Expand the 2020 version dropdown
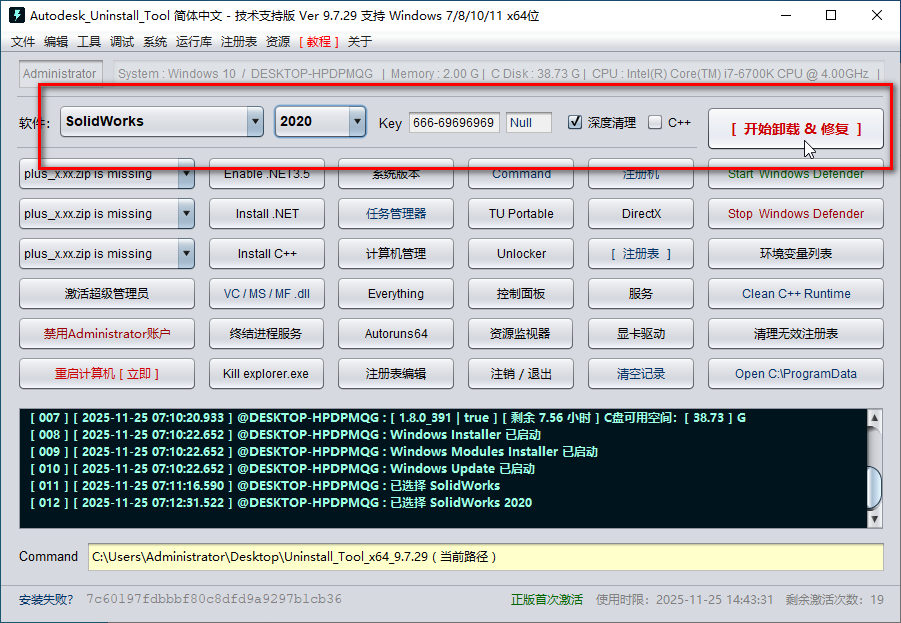This screenshot has width=901, height=623. [357, 121]
